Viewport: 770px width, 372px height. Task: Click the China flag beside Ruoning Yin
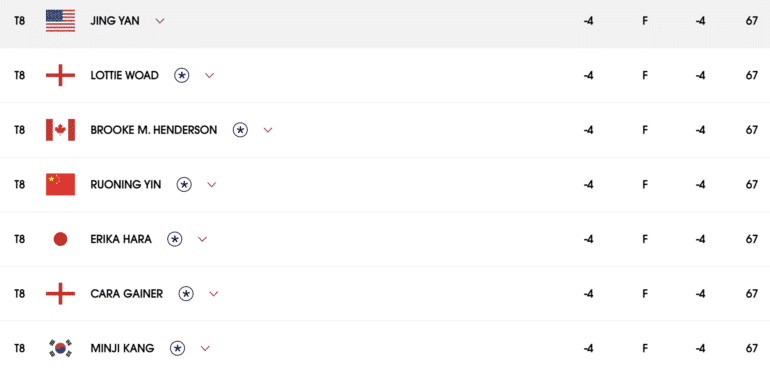tap(60, 185)
